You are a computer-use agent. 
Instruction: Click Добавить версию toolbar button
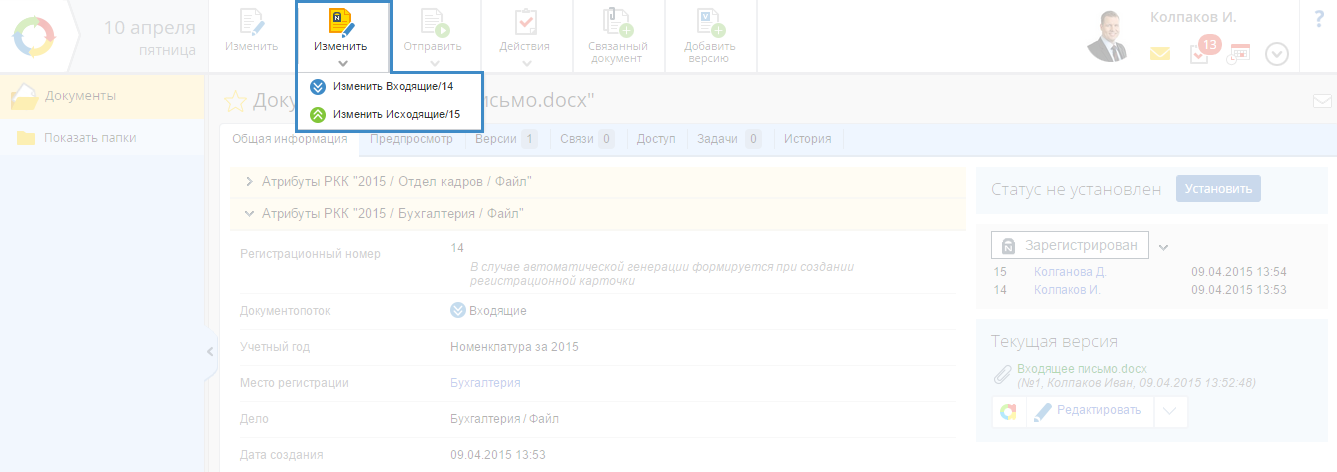point(710,36)
